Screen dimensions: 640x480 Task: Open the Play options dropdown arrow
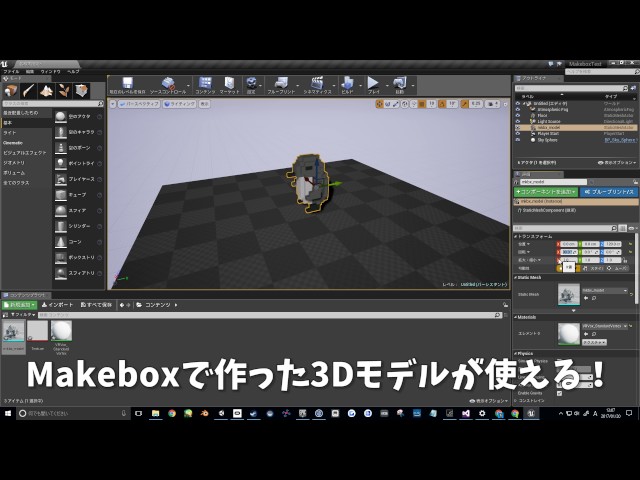pyautogui.click(x=387, y=86)
